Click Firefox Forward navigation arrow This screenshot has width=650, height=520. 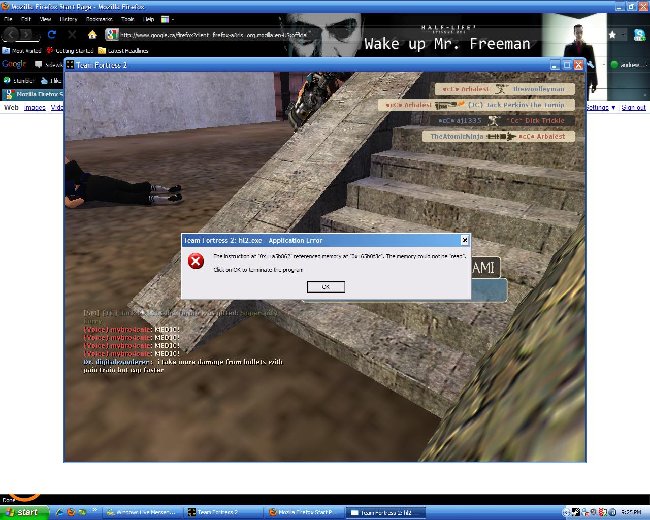27,35
